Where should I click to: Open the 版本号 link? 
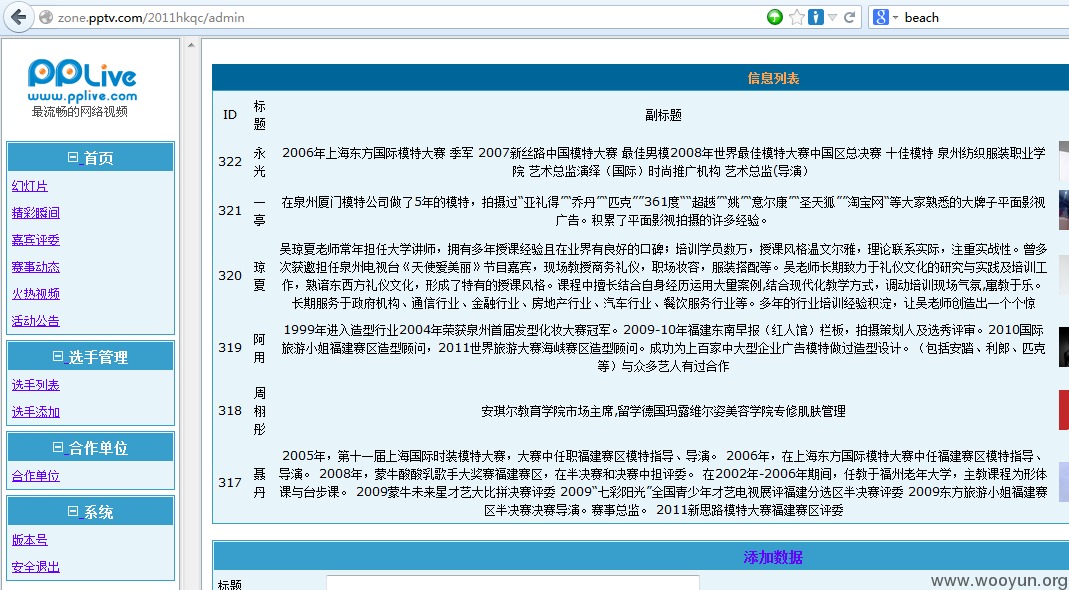click(29, 540)
